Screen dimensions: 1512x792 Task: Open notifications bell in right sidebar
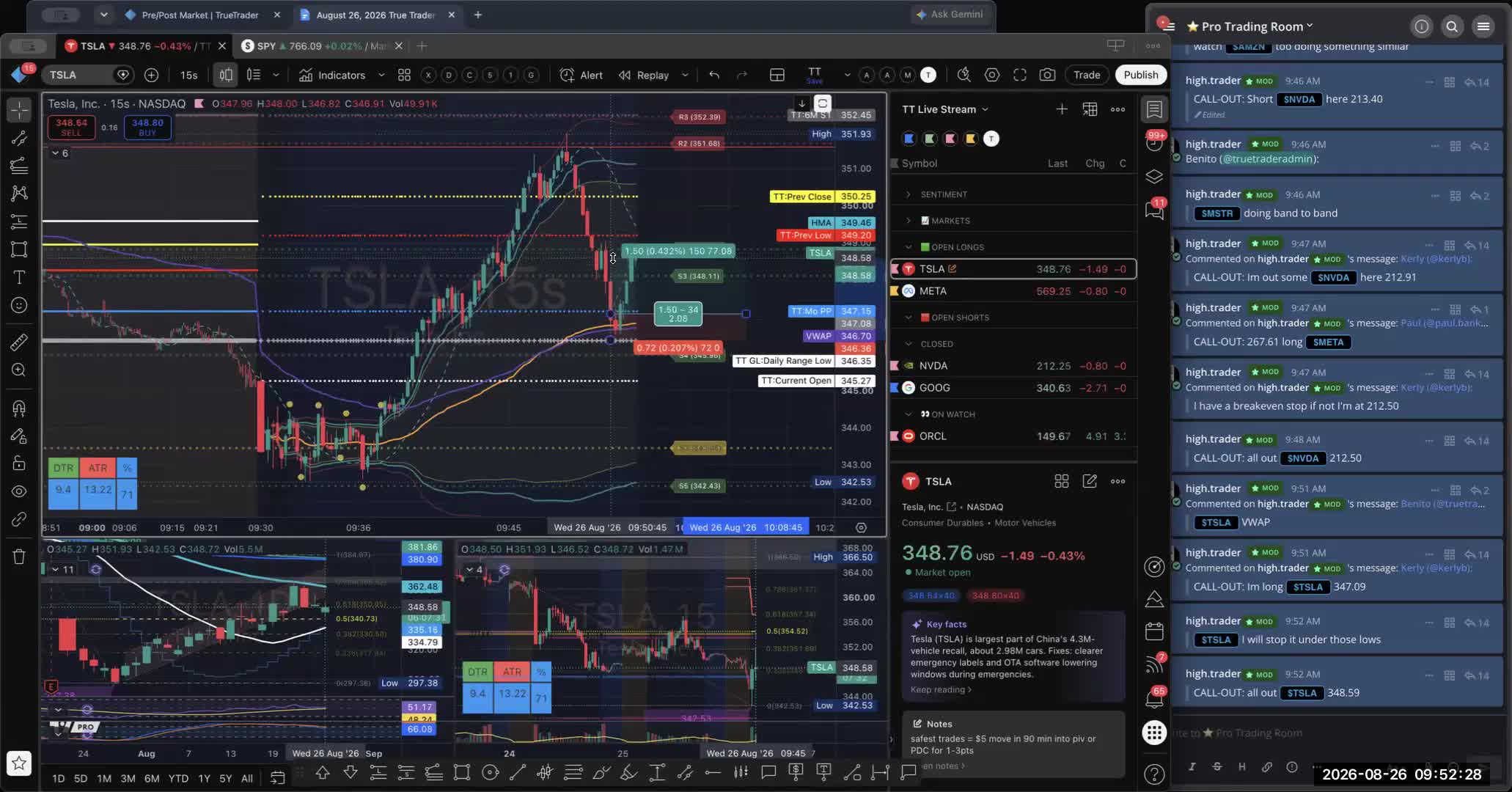1154,699
